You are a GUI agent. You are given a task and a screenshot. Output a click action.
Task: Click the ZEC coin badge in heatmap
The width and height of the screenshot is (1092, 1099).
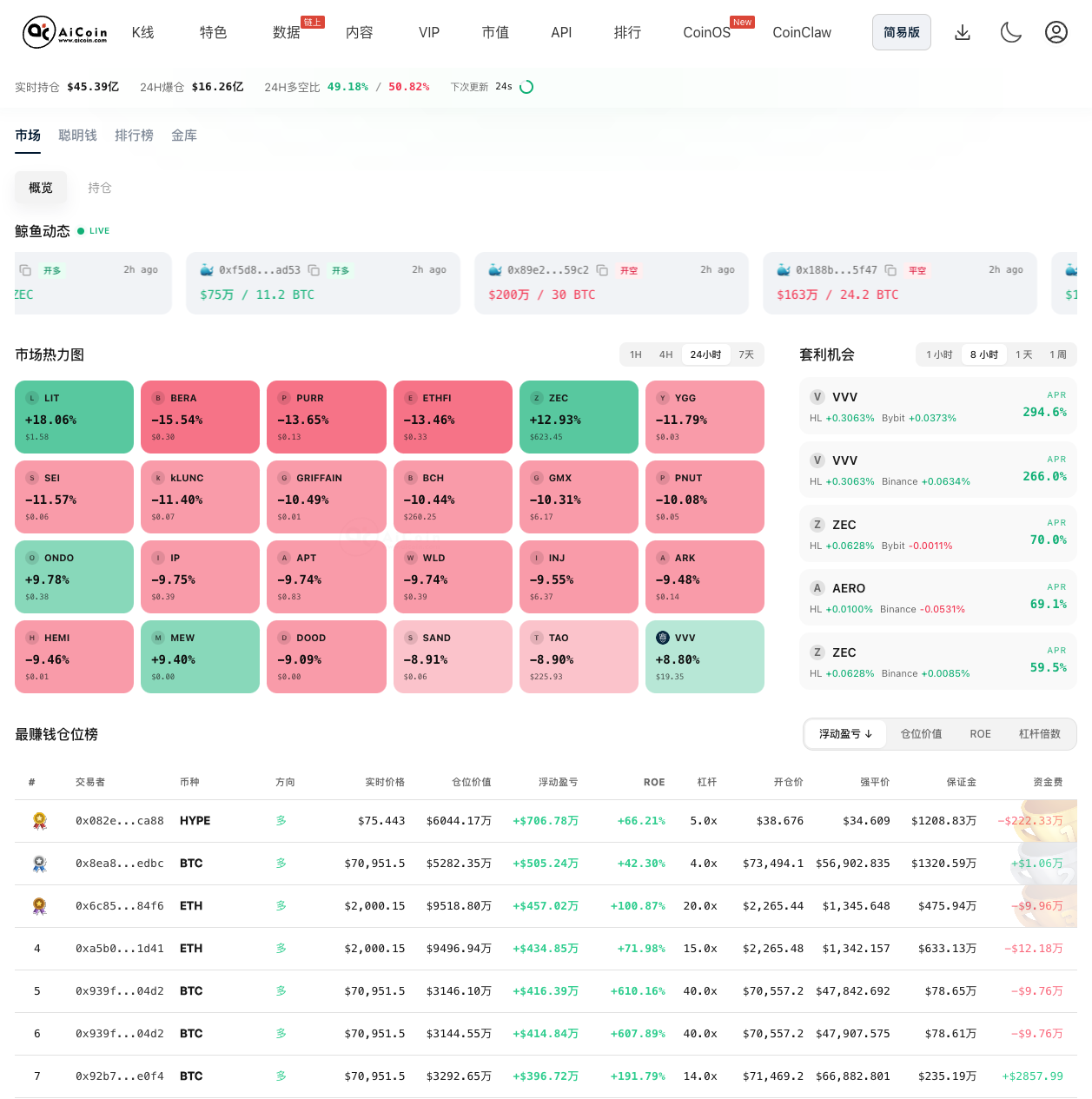537,398
